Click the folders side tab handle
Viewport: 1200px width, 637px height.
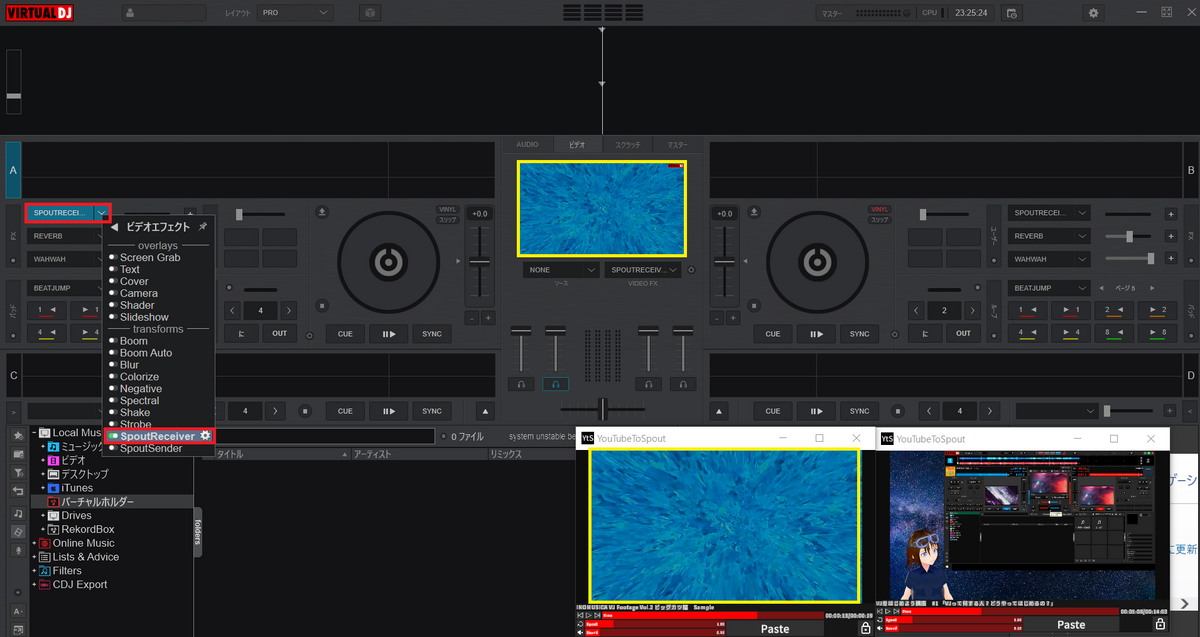pos(198,530)
